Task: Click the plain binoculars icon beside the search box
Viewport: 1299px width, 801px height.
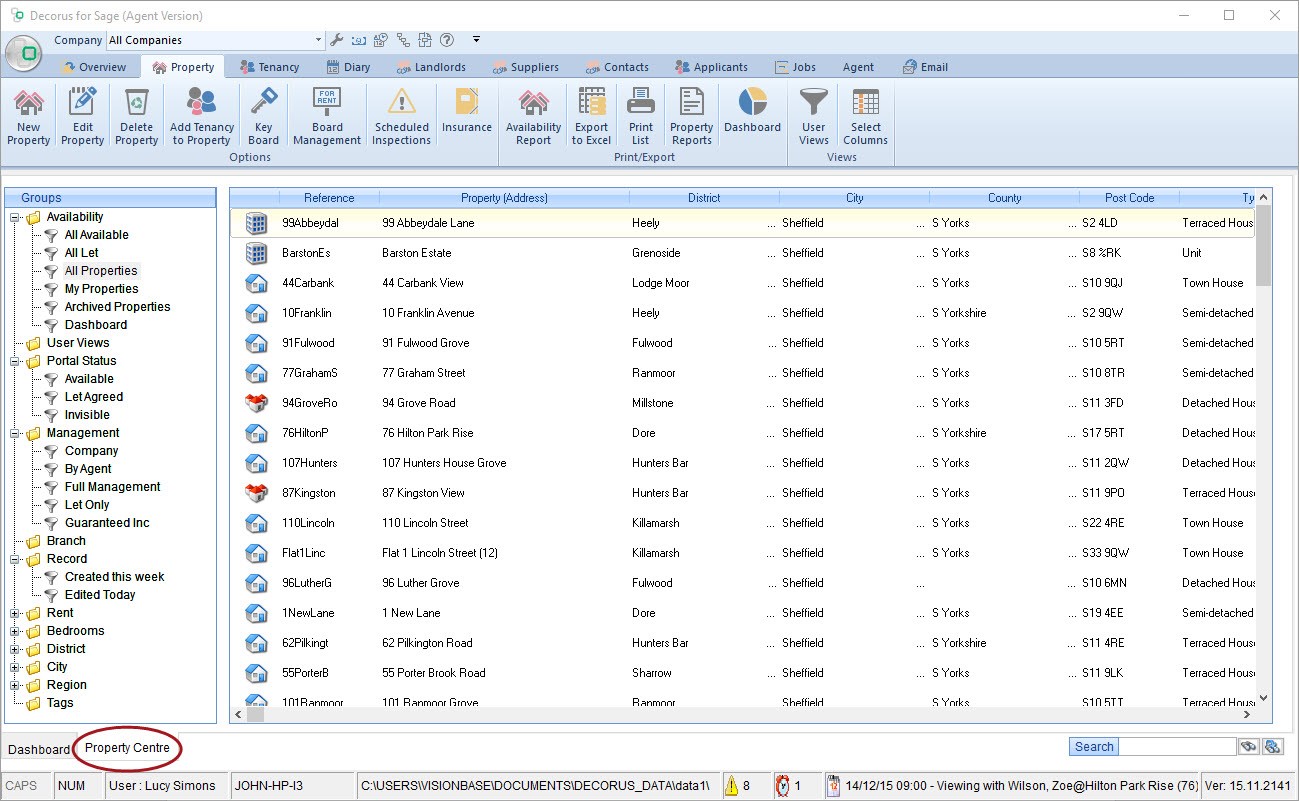Action: coord(1248,747)
